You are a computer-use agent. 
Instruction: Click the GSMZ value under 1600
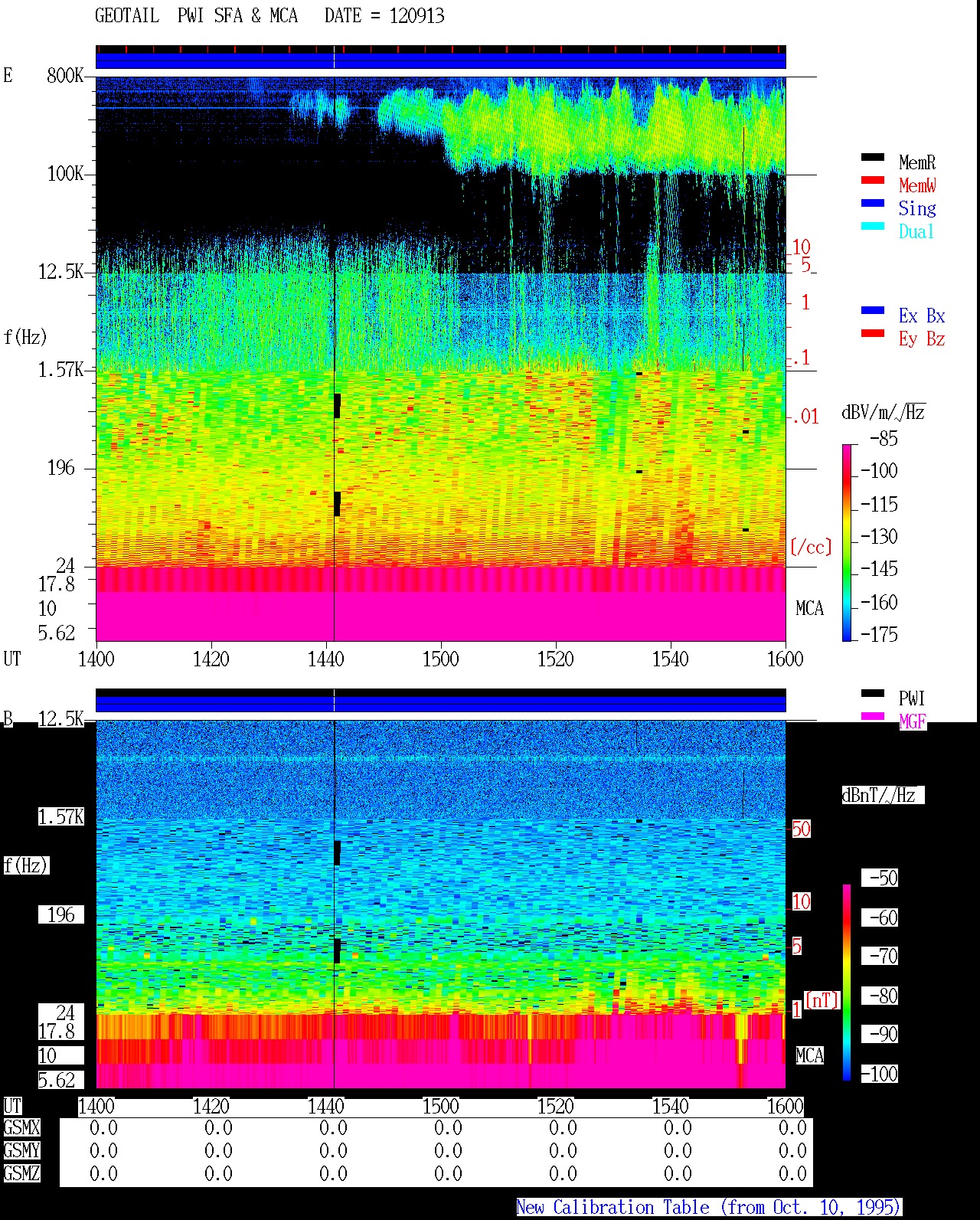pos(792,1173)
